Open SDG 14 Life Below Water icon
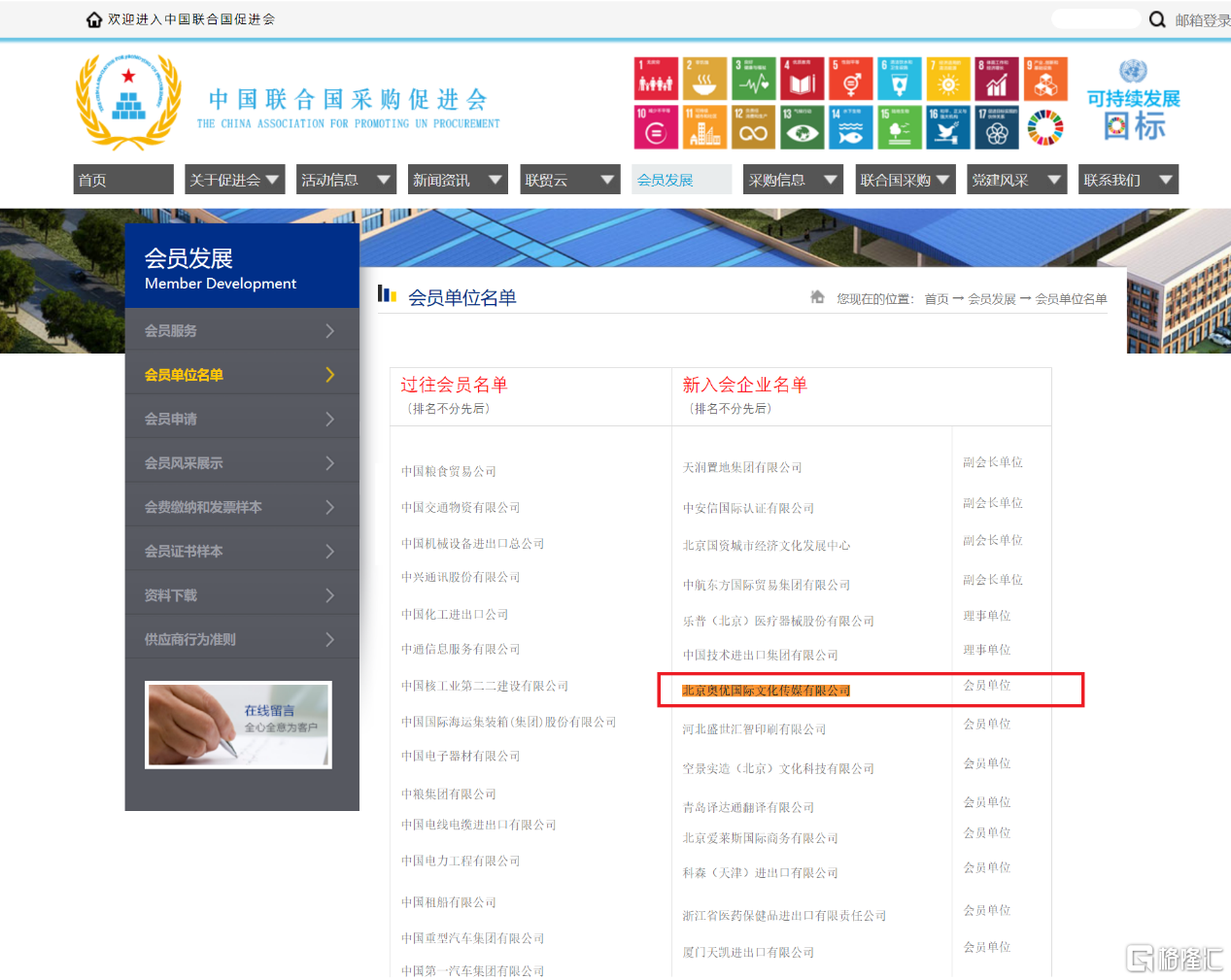Image resolution: width=1231 pixels, height=980 pixels. (x=850, y=127)
